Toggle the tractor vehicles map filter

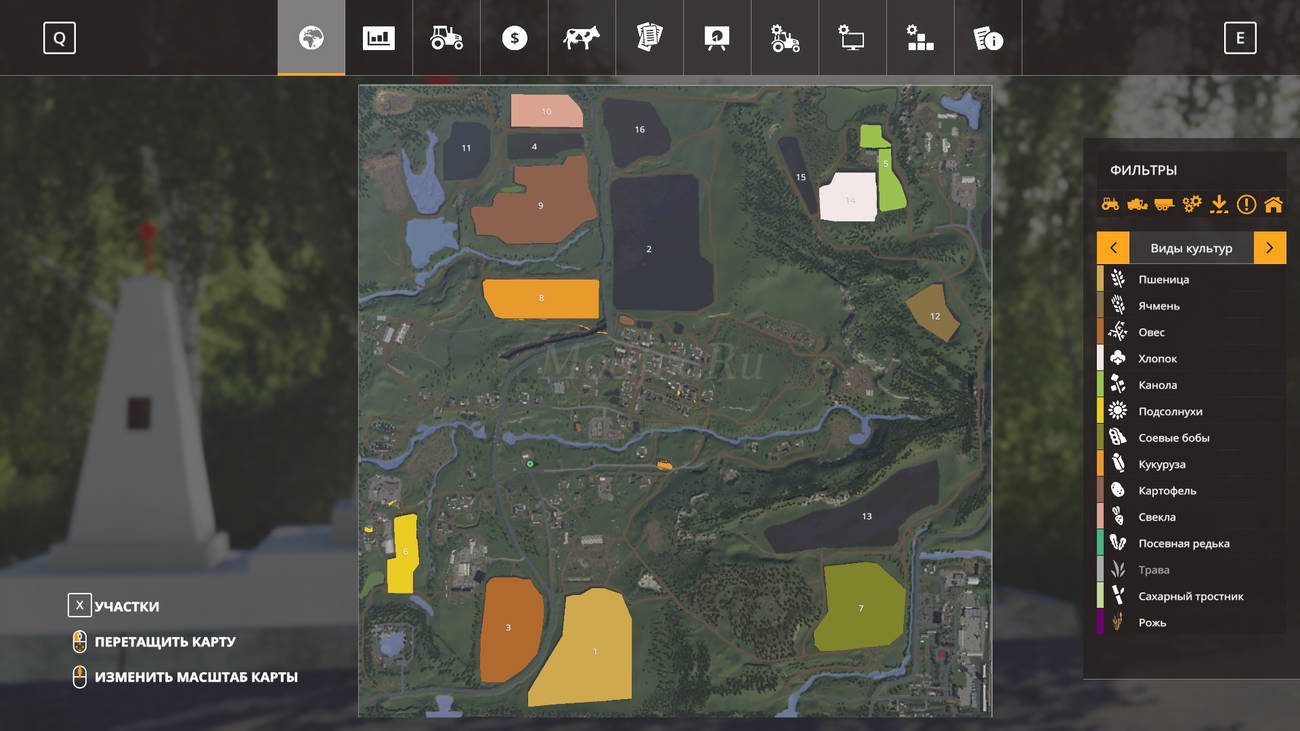[x=1110, y=204]
